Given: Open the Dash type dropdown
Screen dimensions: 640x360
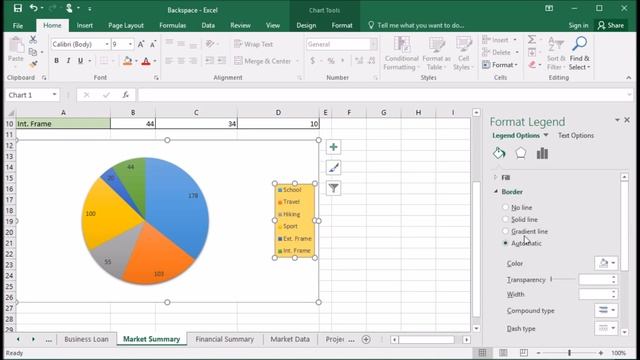Looking at the screenshot, I should (x=606, y=328).
